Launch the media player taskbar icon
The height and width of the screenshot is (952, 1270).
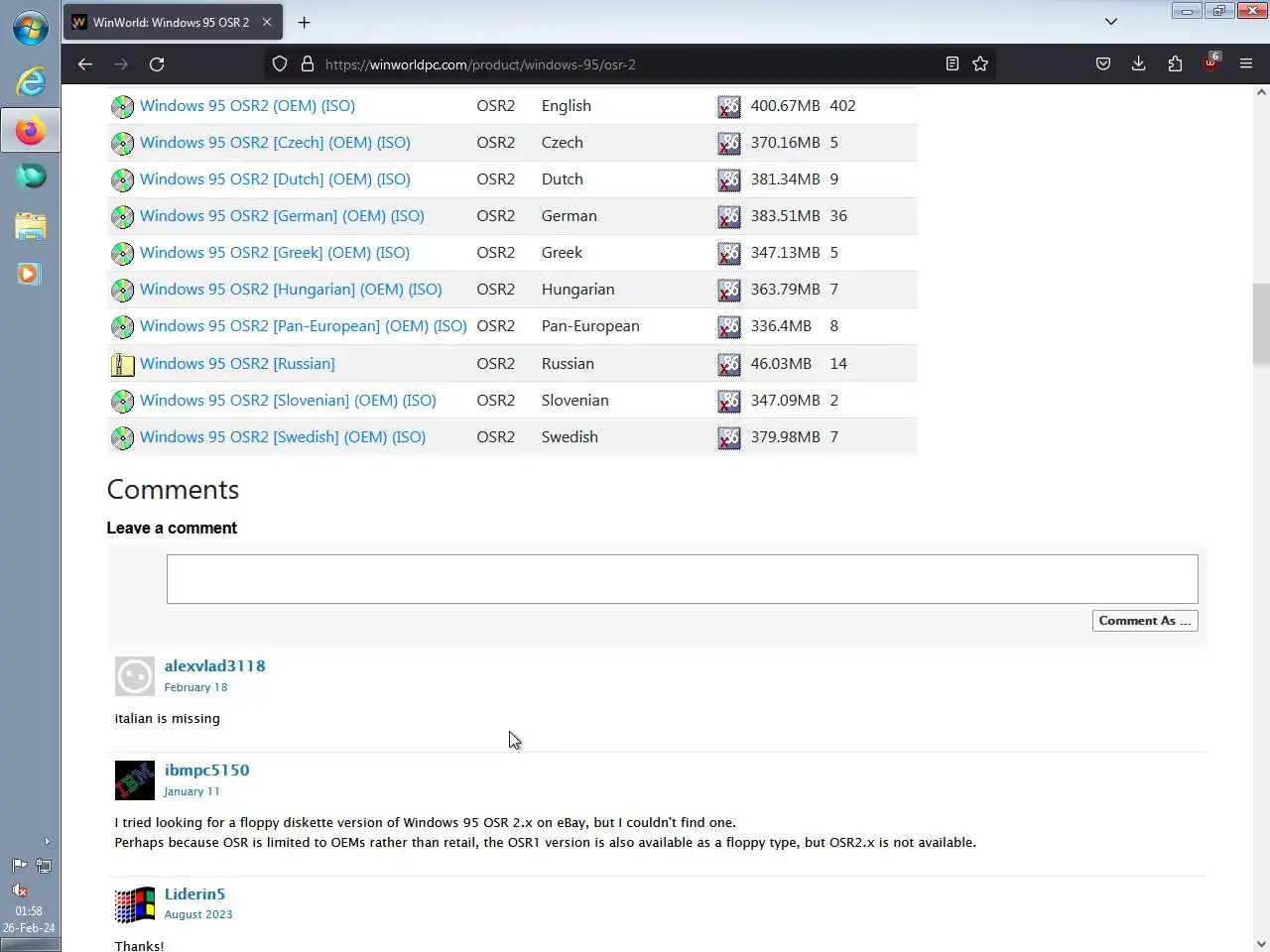click(x=29, y=273)
